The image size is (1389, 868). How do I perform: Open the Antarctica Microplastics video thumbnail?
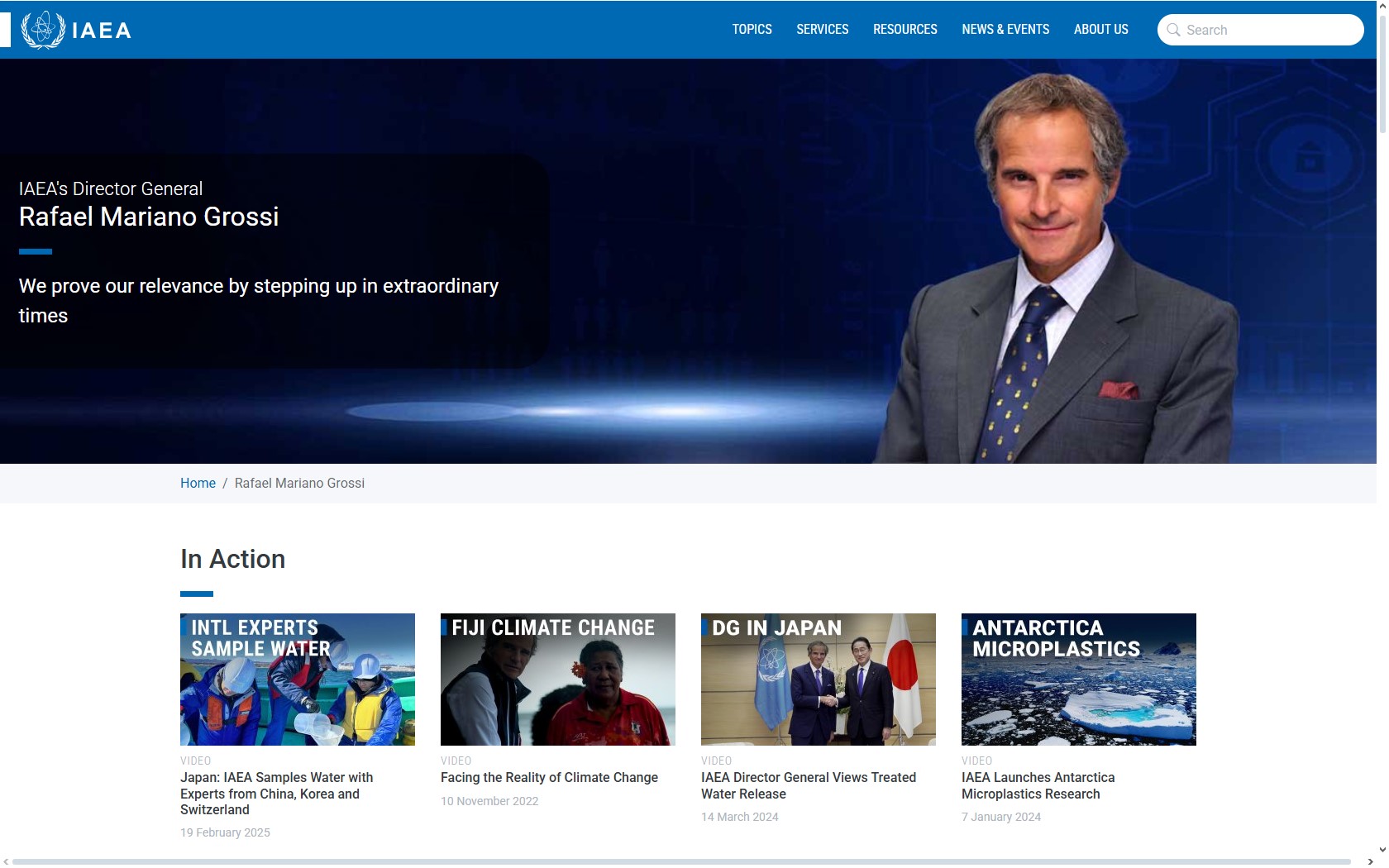click(x=1079, y=680)
